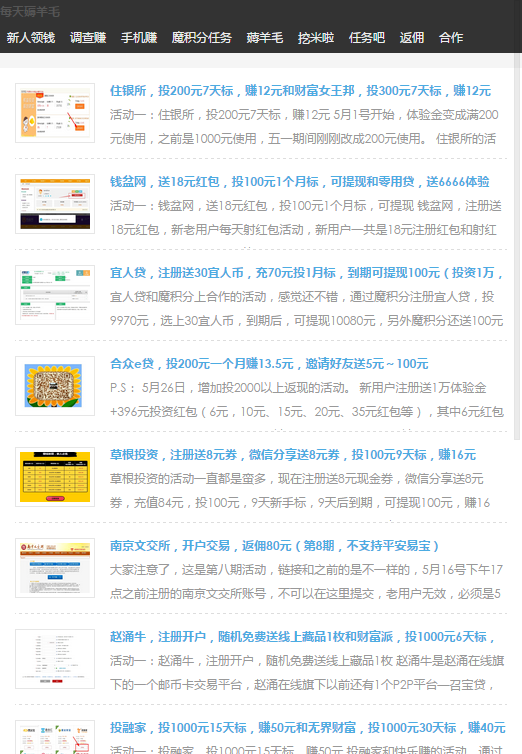
Task: Open the 返佣 nav item
Action: 412,38
